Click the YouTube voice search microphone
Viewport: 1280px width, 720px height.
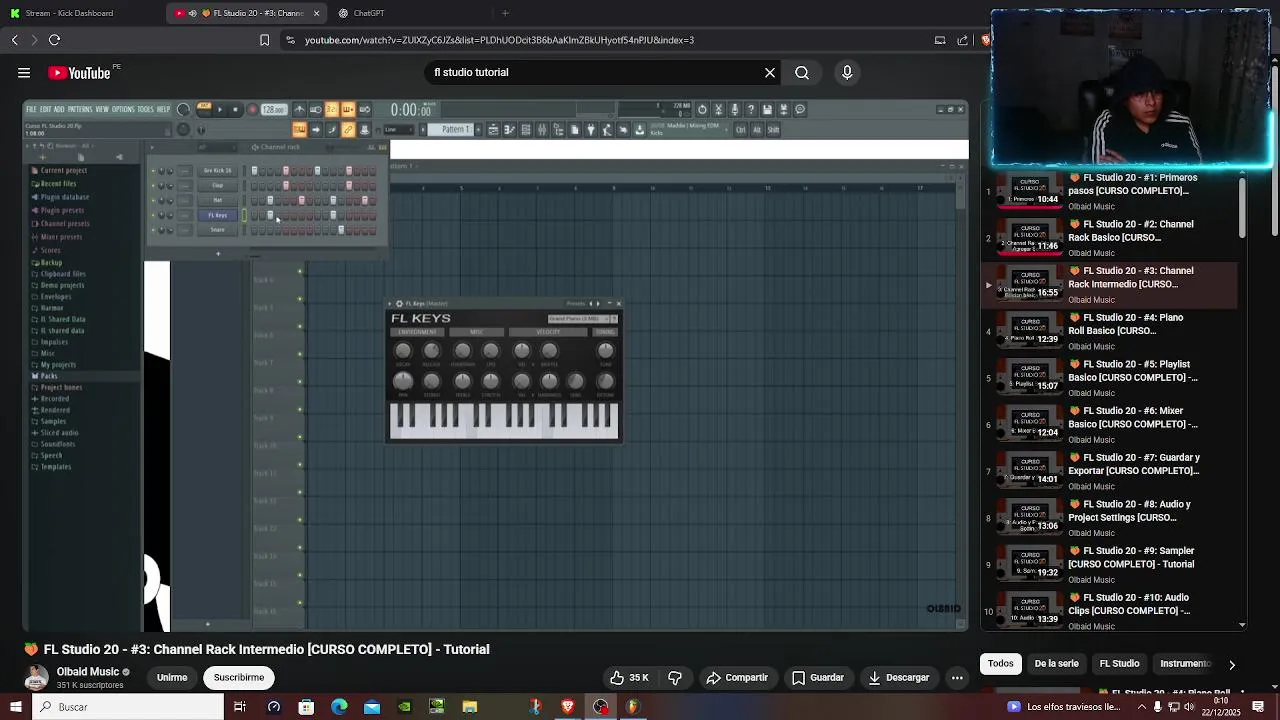(x=847, y=72)
